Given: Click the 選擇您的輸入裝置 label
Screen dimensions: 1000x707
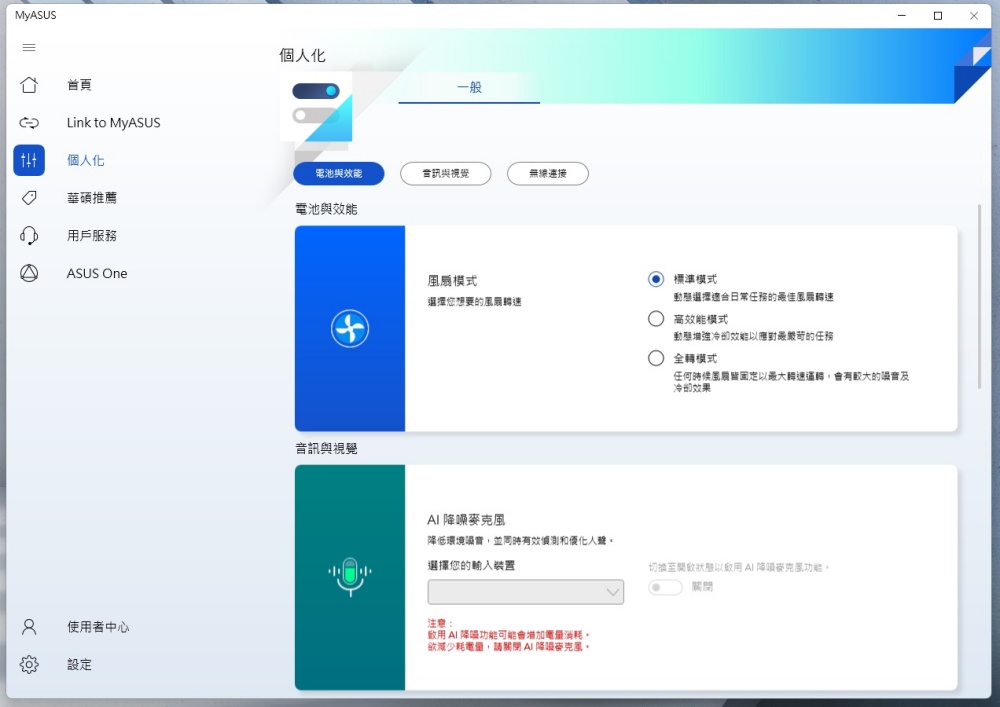Looking at the screenshot, I should tap(471, 565).
